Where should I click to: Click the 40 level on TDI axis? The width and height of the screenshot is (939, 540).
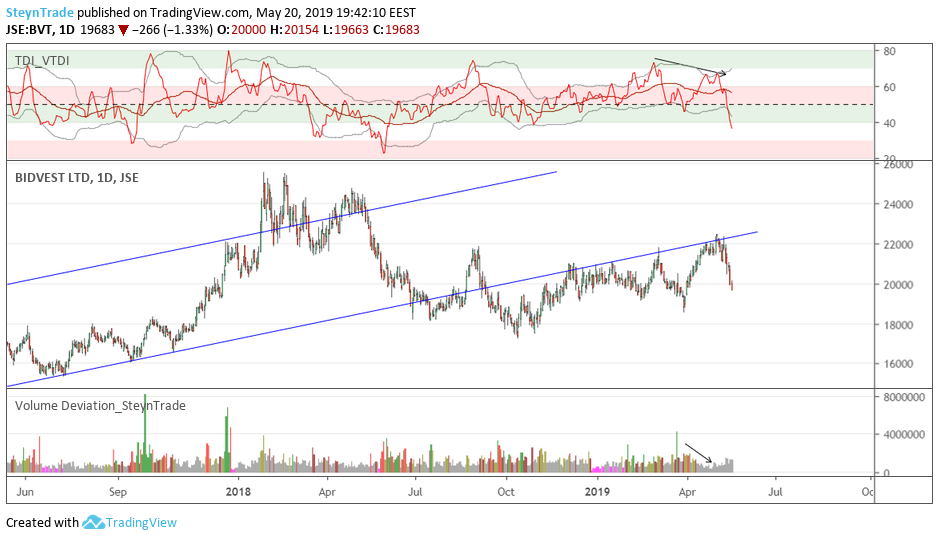pos(889,123)
